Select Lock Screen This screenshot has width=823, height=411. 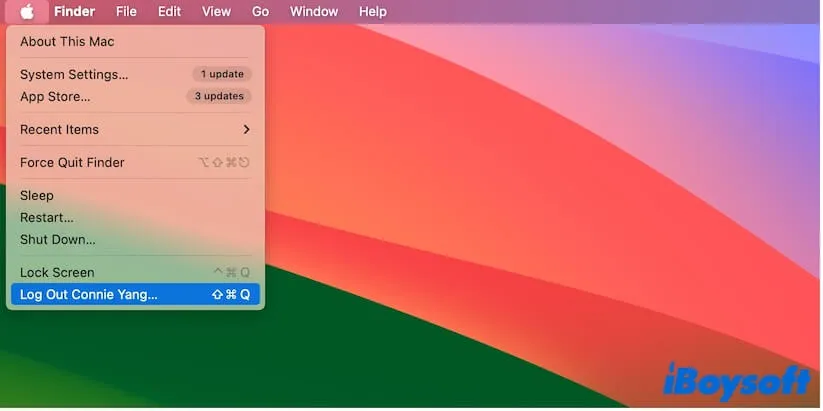click(57, 273)
